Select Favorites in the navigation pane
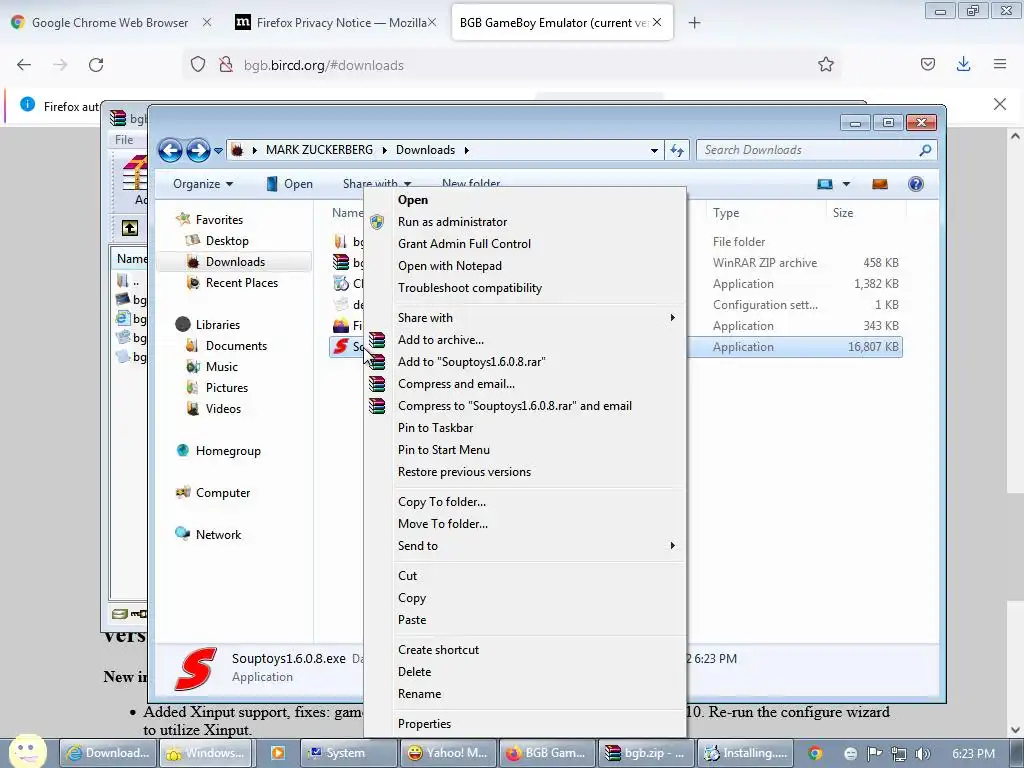 [x=219, y=219]
